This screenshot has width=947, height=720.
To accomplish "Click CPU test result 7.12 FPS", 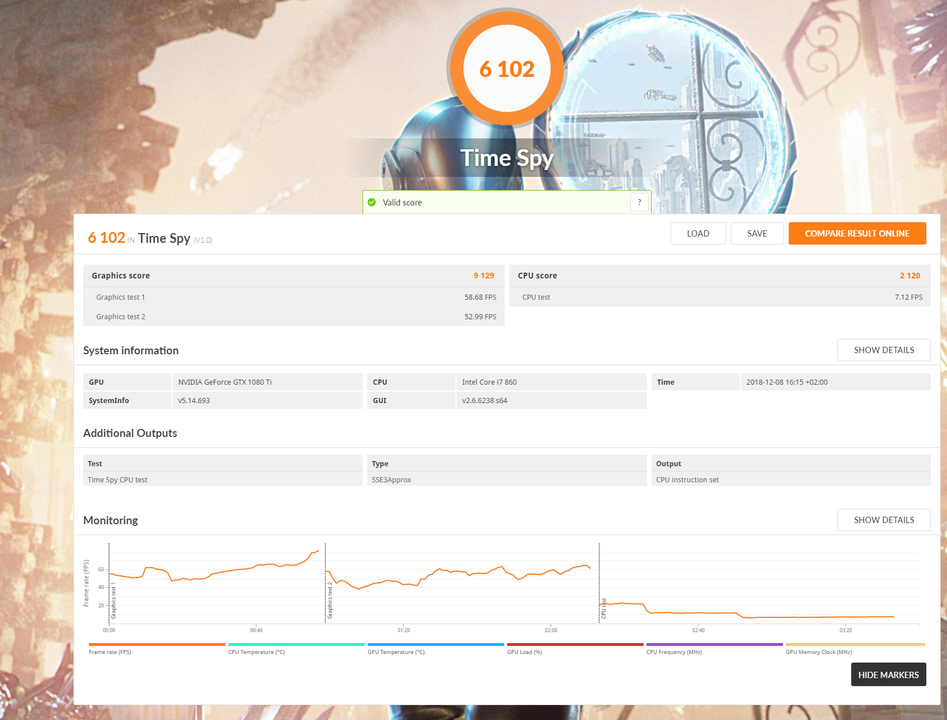I will (908, 297).
